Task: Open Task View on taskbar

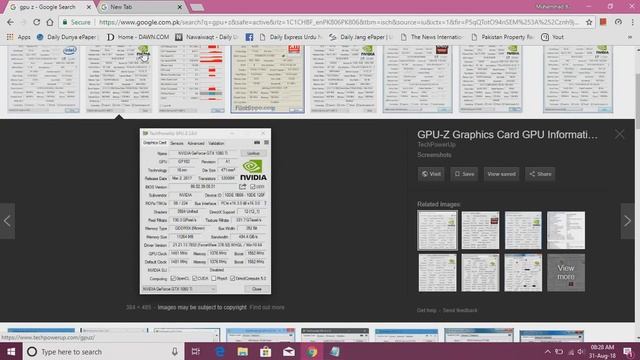Action: click(x=196, y=351)
